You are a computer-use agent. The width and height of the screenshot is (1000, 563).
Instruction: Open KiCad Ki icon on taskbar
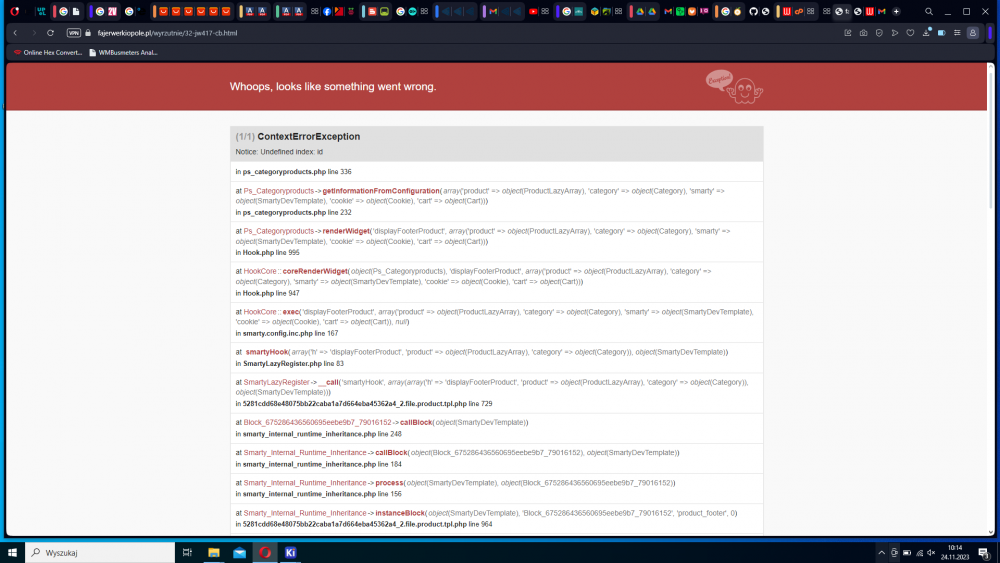[290, 553]
